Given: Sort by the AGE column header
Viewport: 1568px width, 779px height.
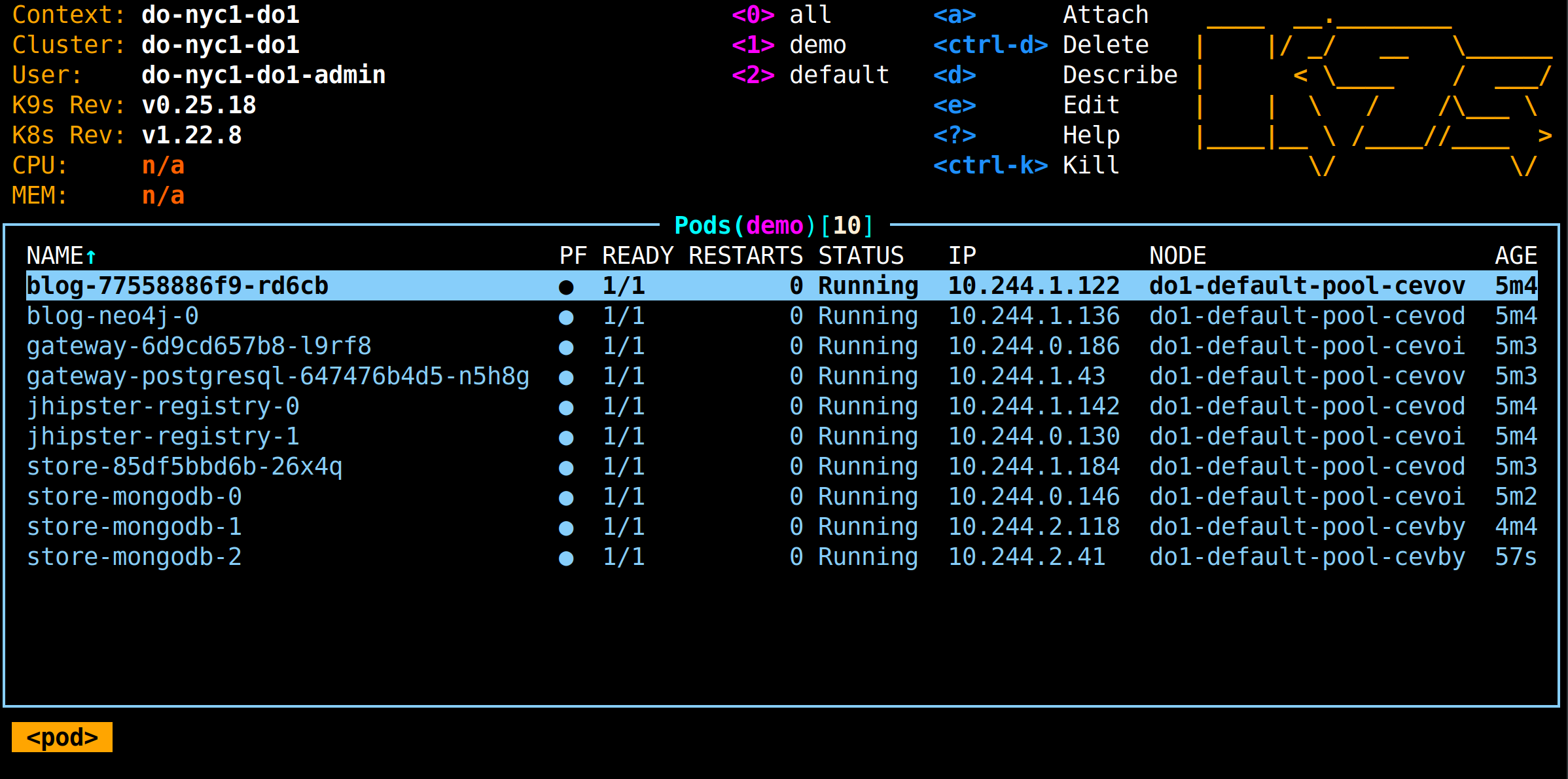Looking at the screenshot, I should click(x=1515, y=255).
